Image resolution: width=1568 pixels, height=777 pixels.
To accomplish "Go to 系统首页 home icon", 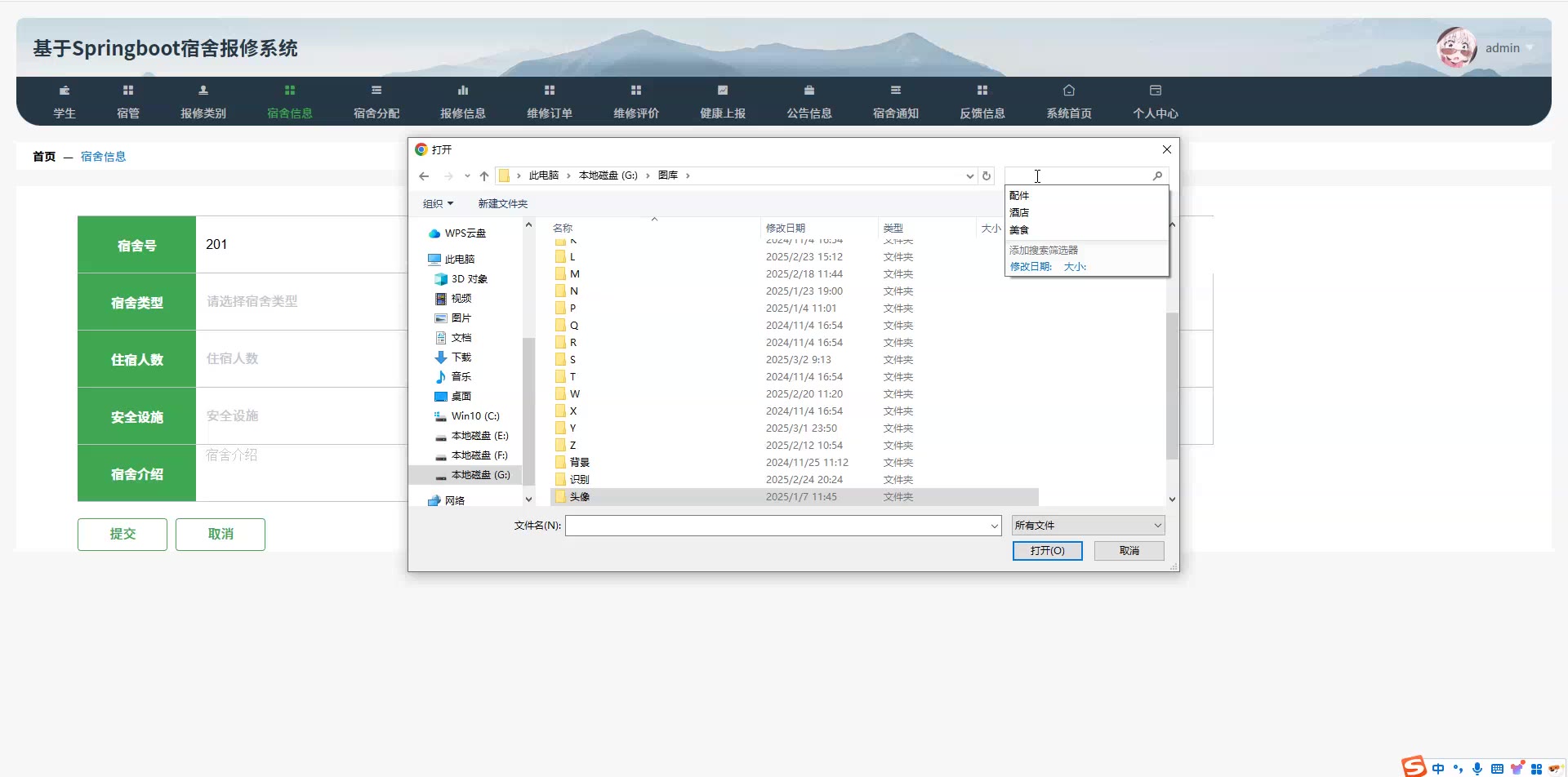I will tap(1069, 91).
